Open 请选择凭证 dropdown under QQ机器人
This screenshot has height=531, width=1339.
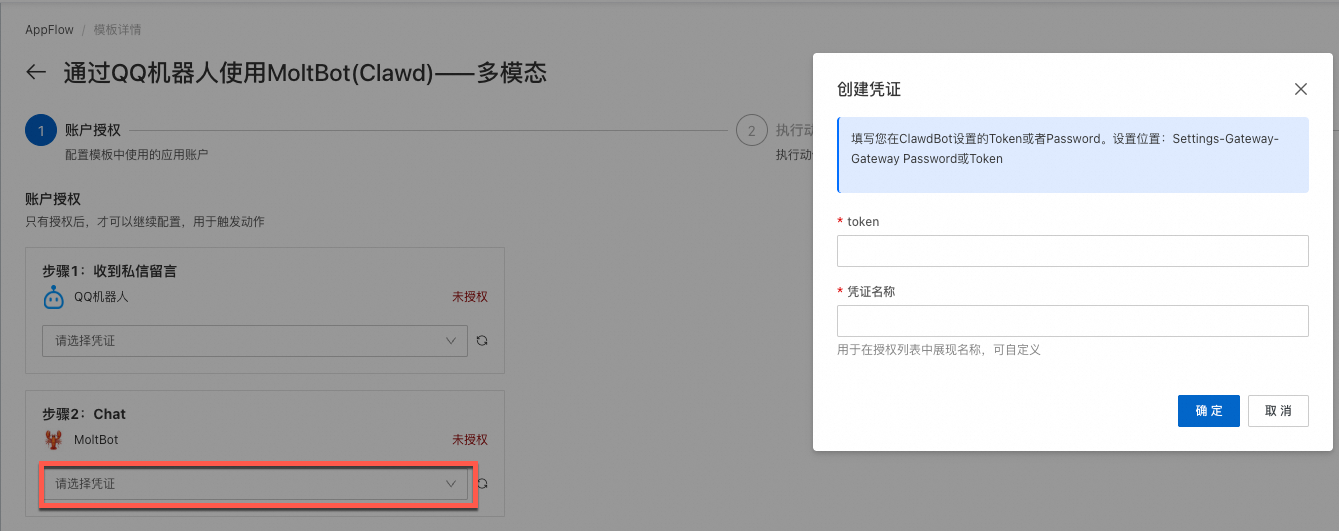[x=255, y=341]
